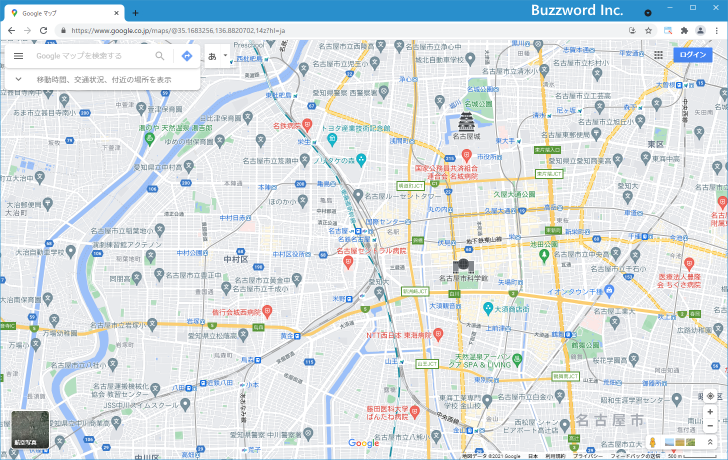Select the 藤田医科大学ばんたね病院 pin
728x460 pixels.
pos(415,411)
